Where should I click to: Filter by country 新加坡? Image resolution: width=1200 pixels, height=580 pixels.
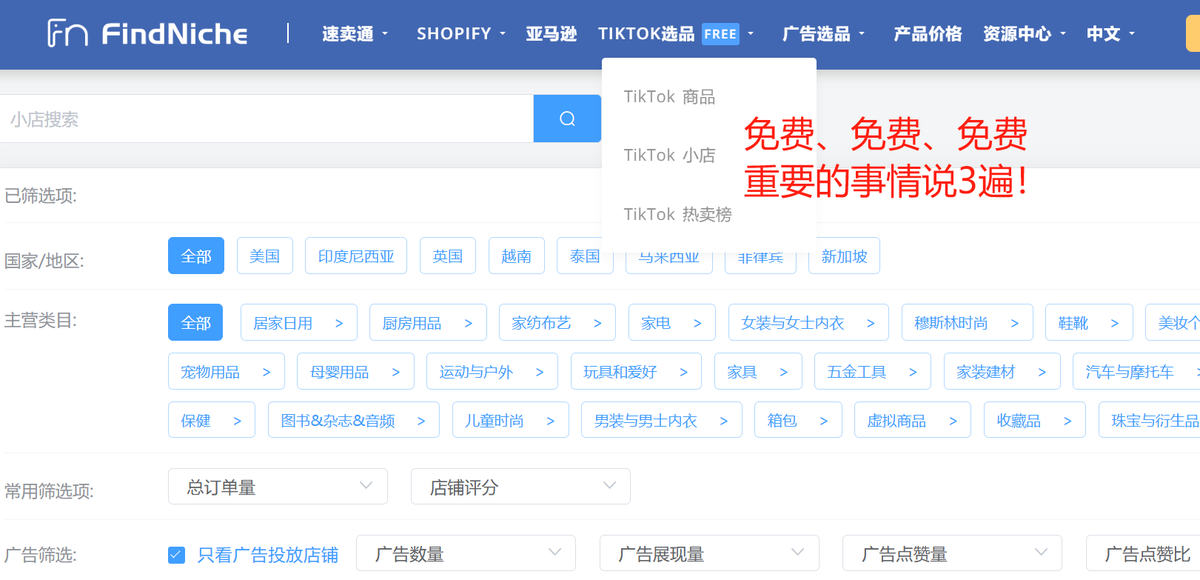[844, 256]
